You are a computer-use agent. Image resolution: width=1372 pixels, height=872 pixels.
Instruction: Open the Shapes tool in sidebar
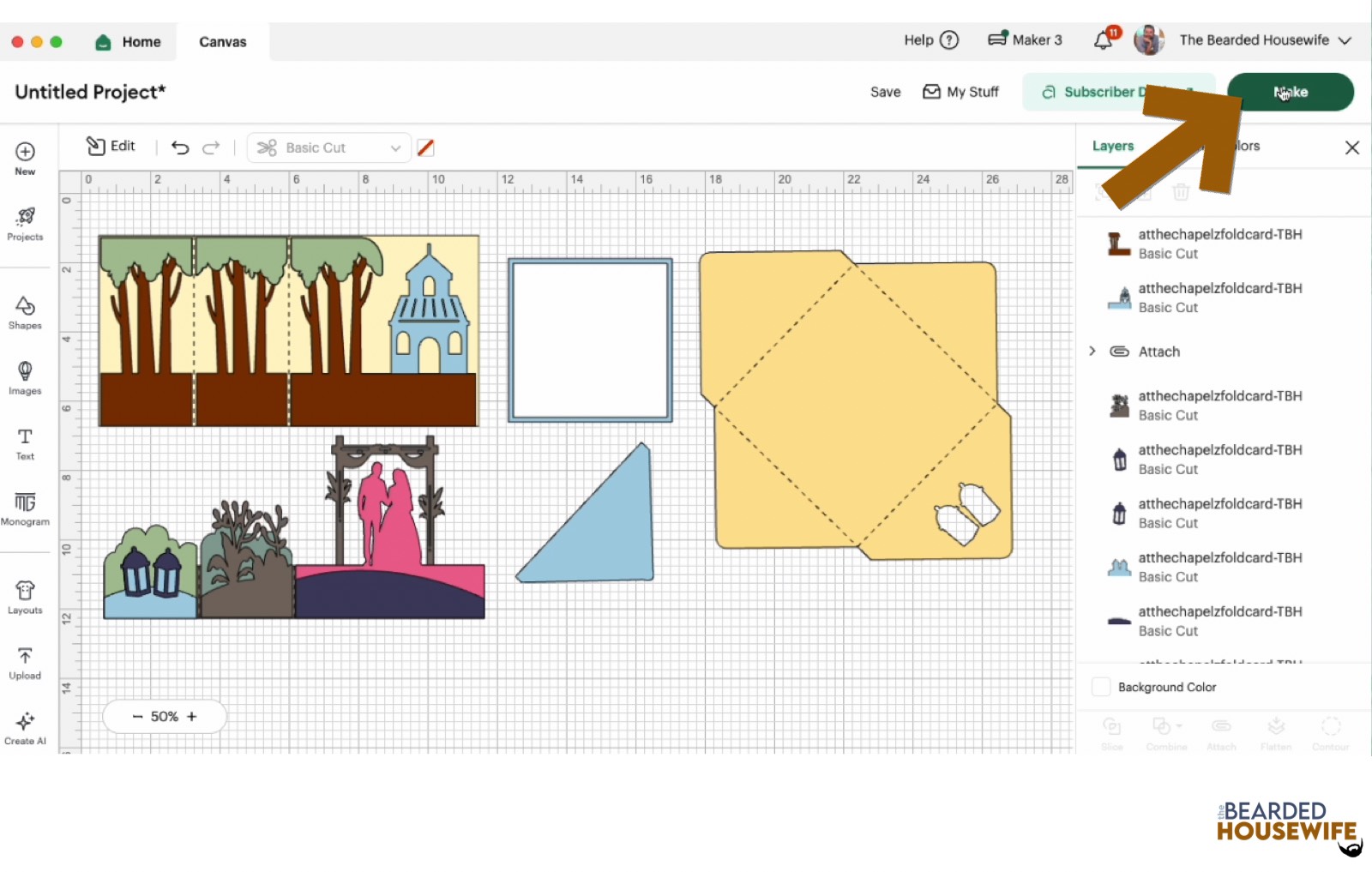[x=25, y=312]
